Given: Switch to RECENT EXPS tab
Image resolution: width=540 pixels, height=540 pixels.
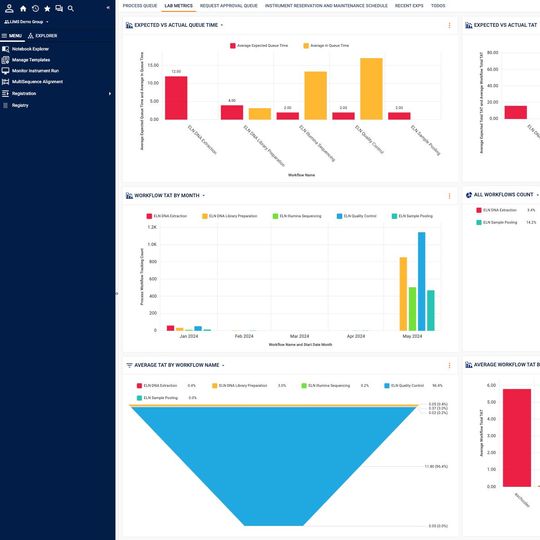Looking at the screenshot, I should 409,6.
